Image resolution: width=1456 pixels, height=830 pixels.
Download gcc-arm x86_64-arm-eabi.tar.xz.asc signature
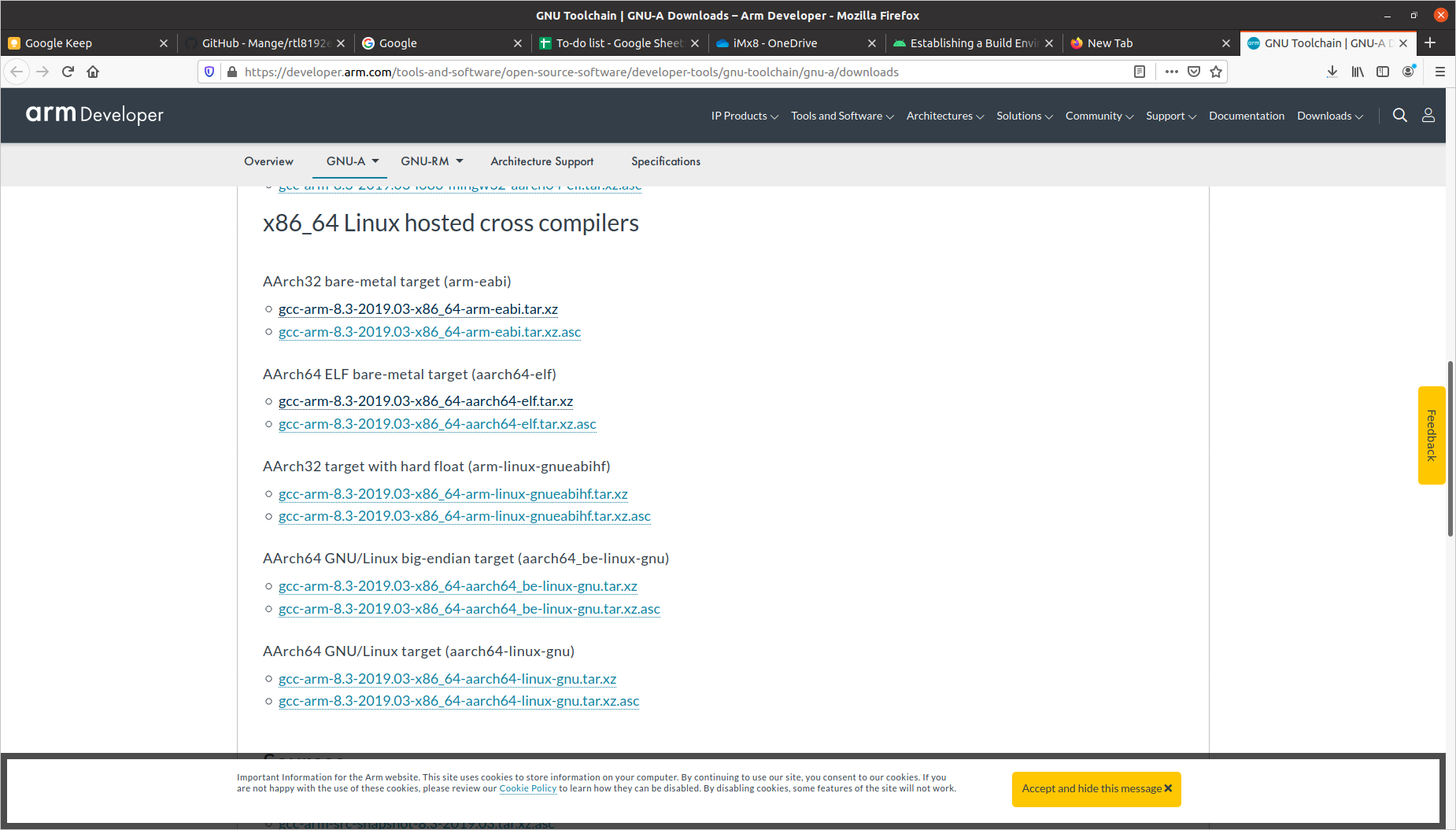click(430, 332)
